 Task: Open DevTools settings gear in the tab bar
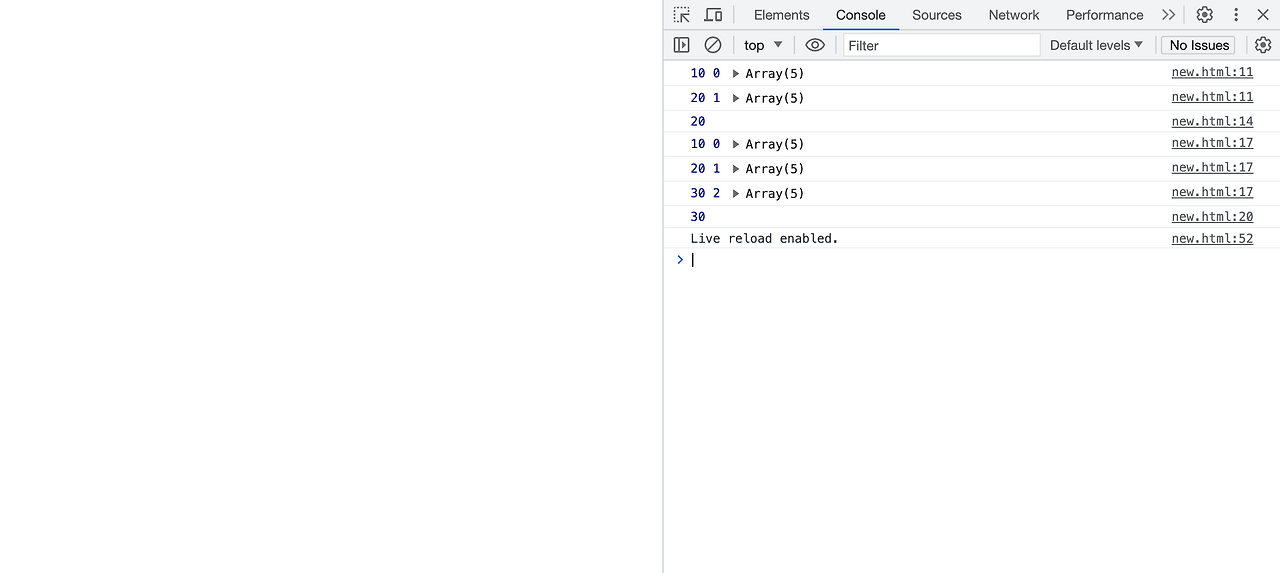tap(1205, 15)
